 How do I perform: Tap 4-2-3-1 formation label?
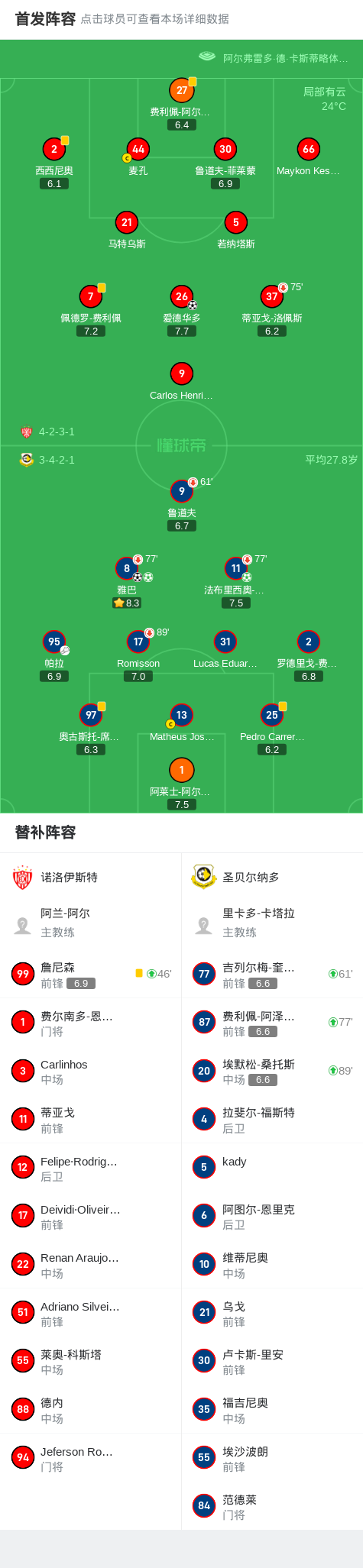57,432
